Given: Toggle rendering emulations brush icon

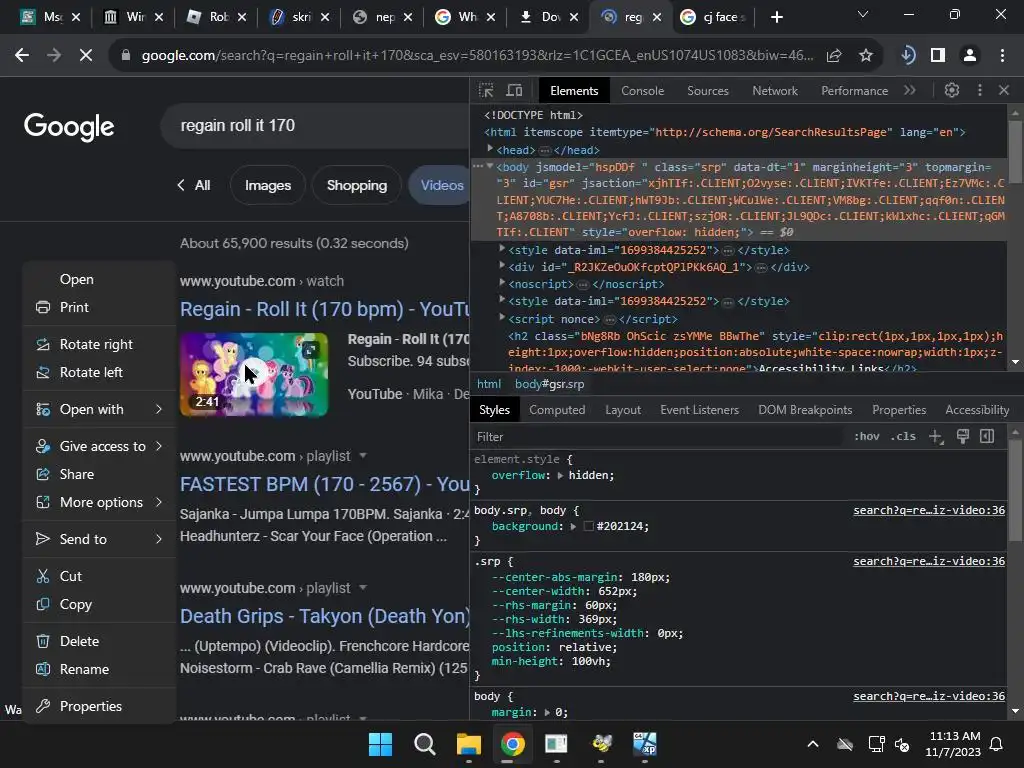Looking at the screenshot, I should tap(963, 436).
